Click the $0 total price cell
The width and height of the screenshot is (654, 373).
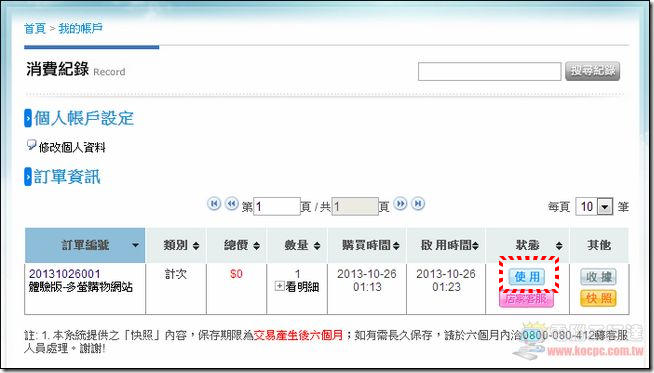[x=236, y=274]
